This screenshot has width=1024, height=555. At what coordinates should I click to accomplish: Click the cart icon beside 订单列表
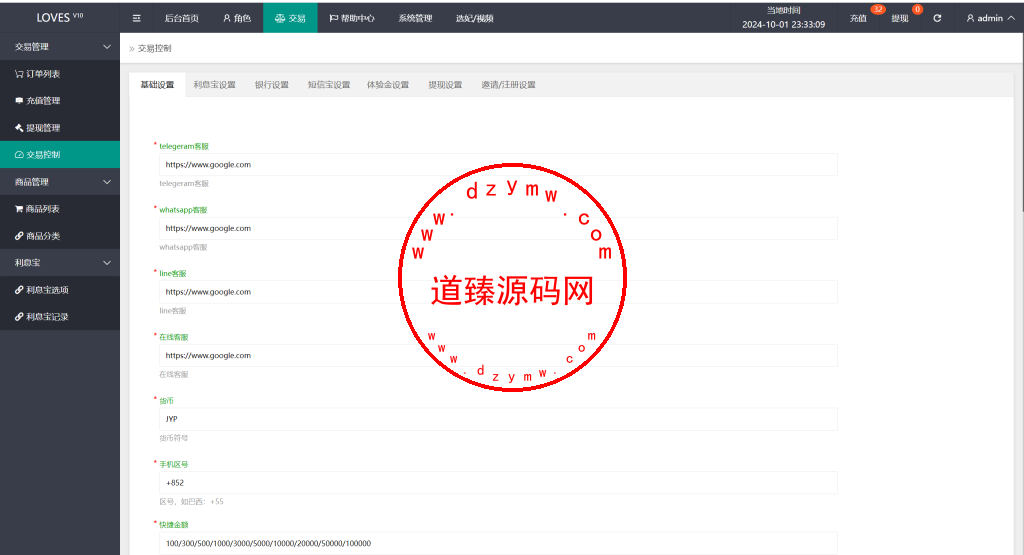pyautogui.click(x=19, y=74)
